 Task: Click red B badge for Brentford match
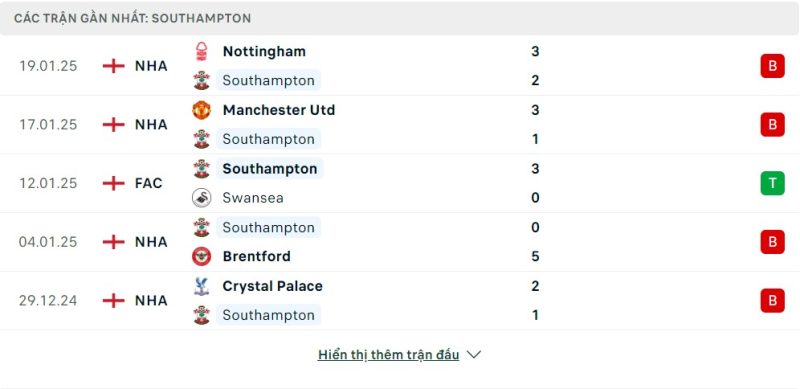pyautogui.click(x=772, y=242)
